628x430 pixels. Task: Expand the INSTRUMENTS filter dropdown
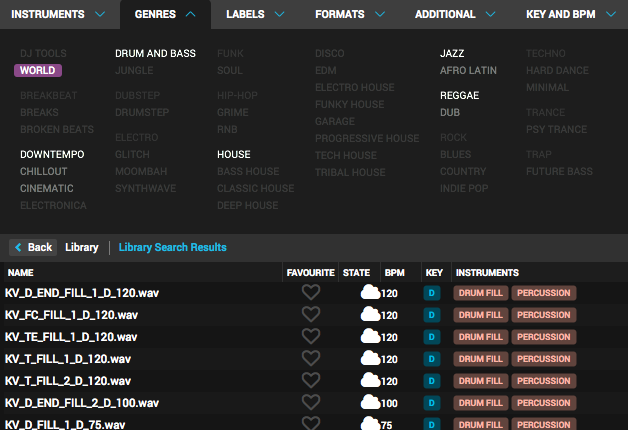pos(58,14)
